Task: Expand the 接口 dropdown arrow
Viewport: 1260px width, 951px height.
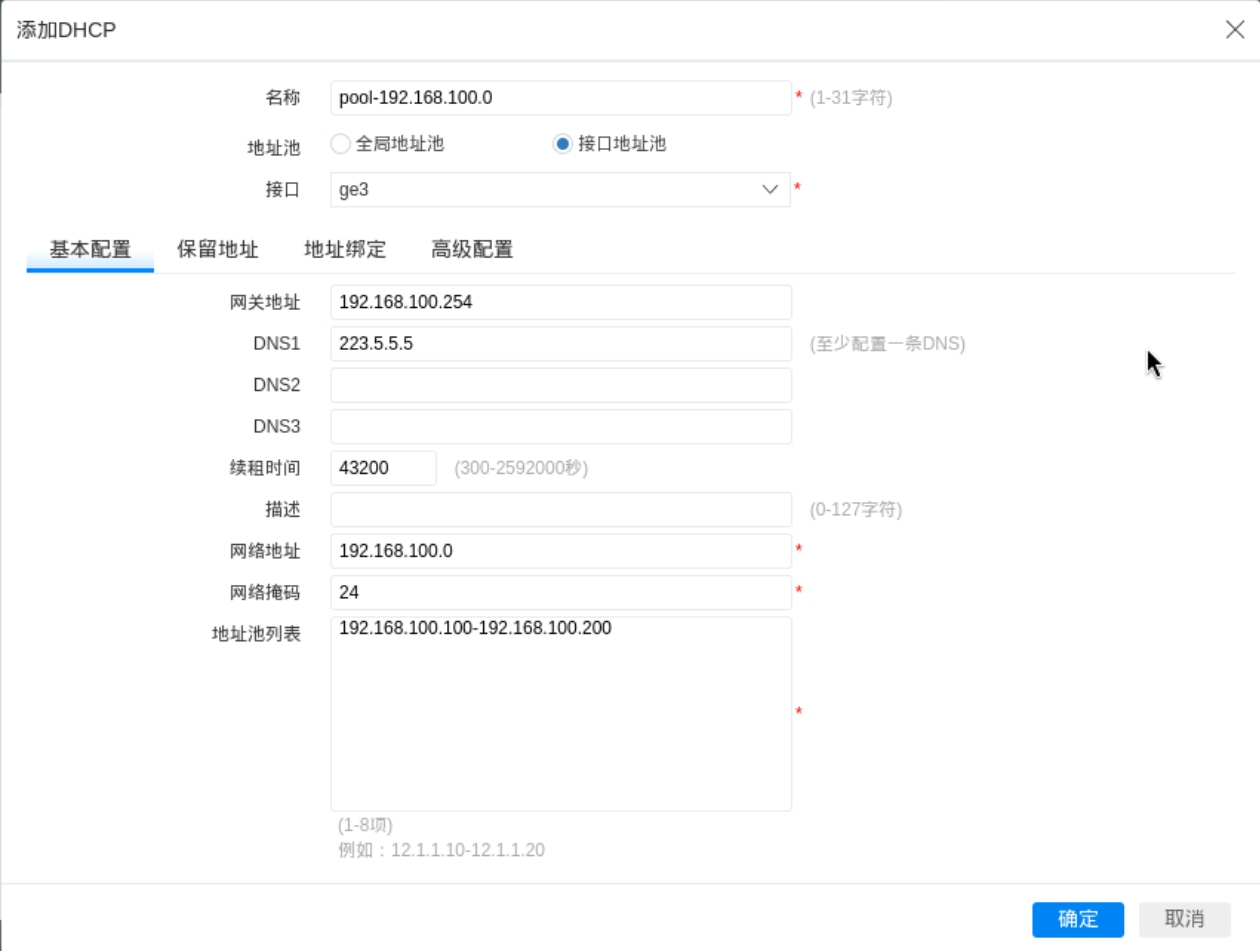Action: point(770,190)
